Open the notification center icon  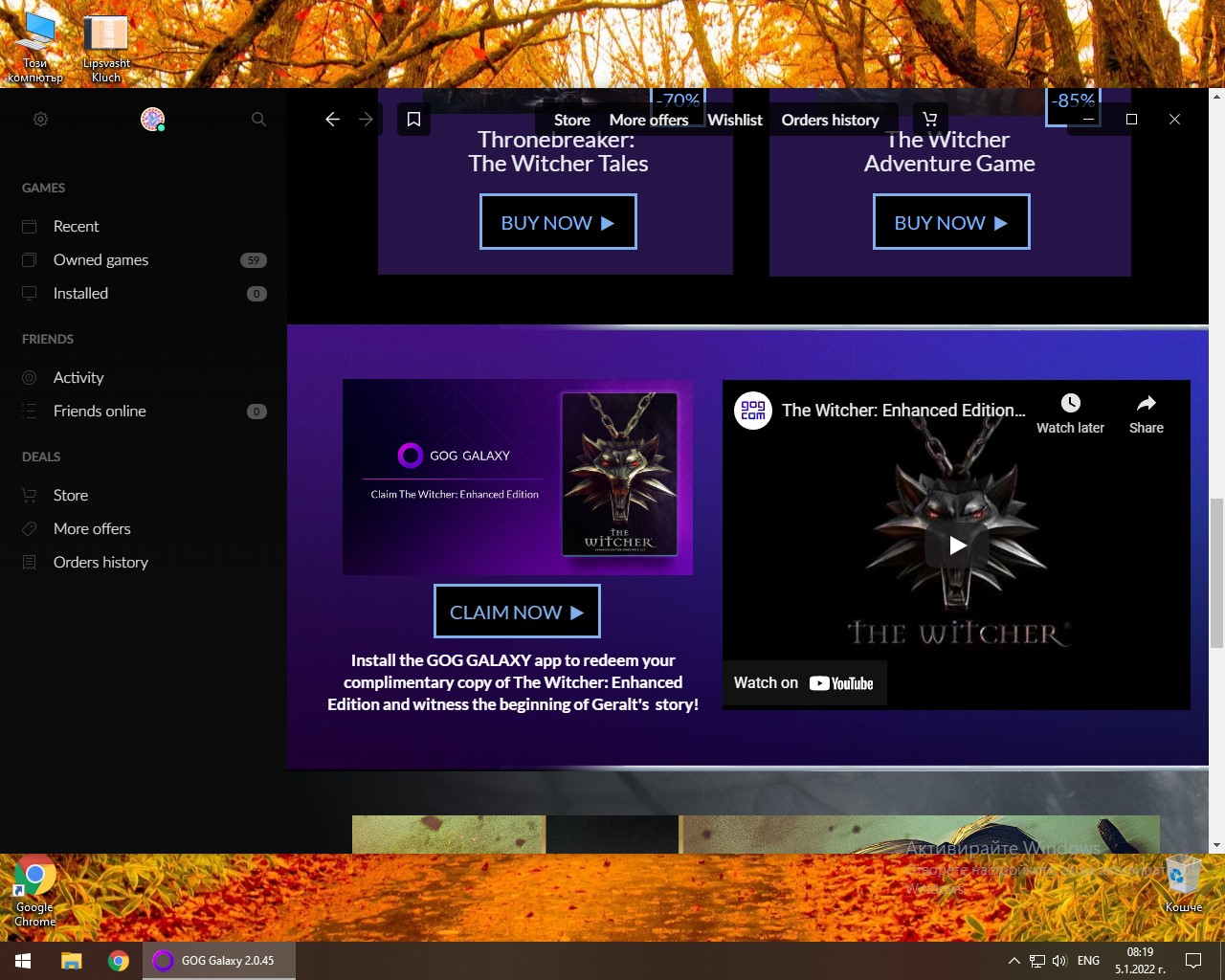(1193, 961)
